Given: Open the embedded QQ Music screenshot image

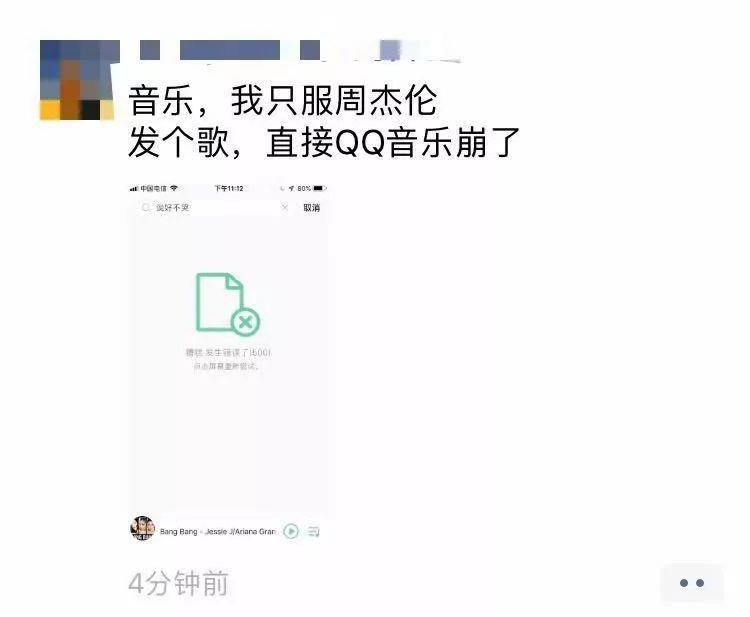Looking at the screenshot, I should [x=228, y=364].
